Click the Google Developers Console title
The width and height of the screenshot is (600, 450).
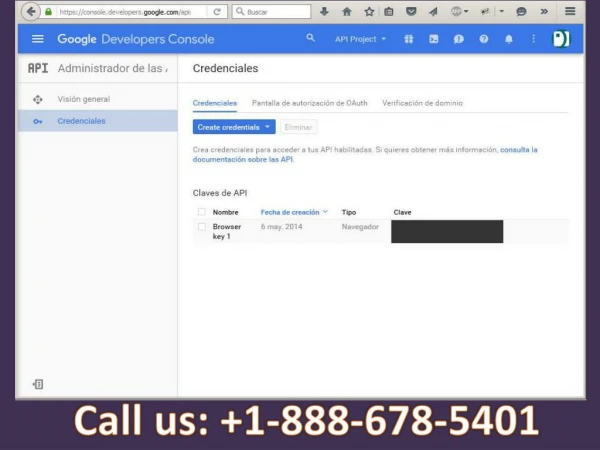[x=136, y=39]
